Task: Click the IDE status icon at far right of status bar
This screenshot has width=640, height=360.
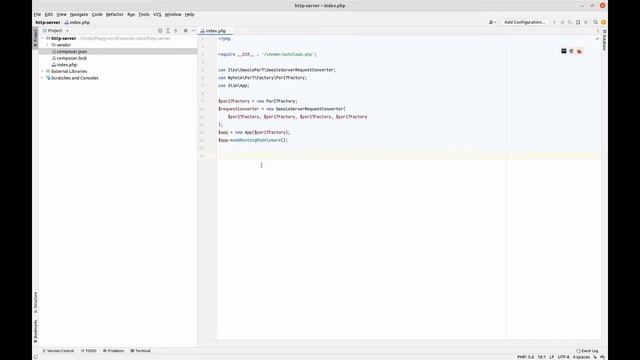Action: tap(602, 357)
